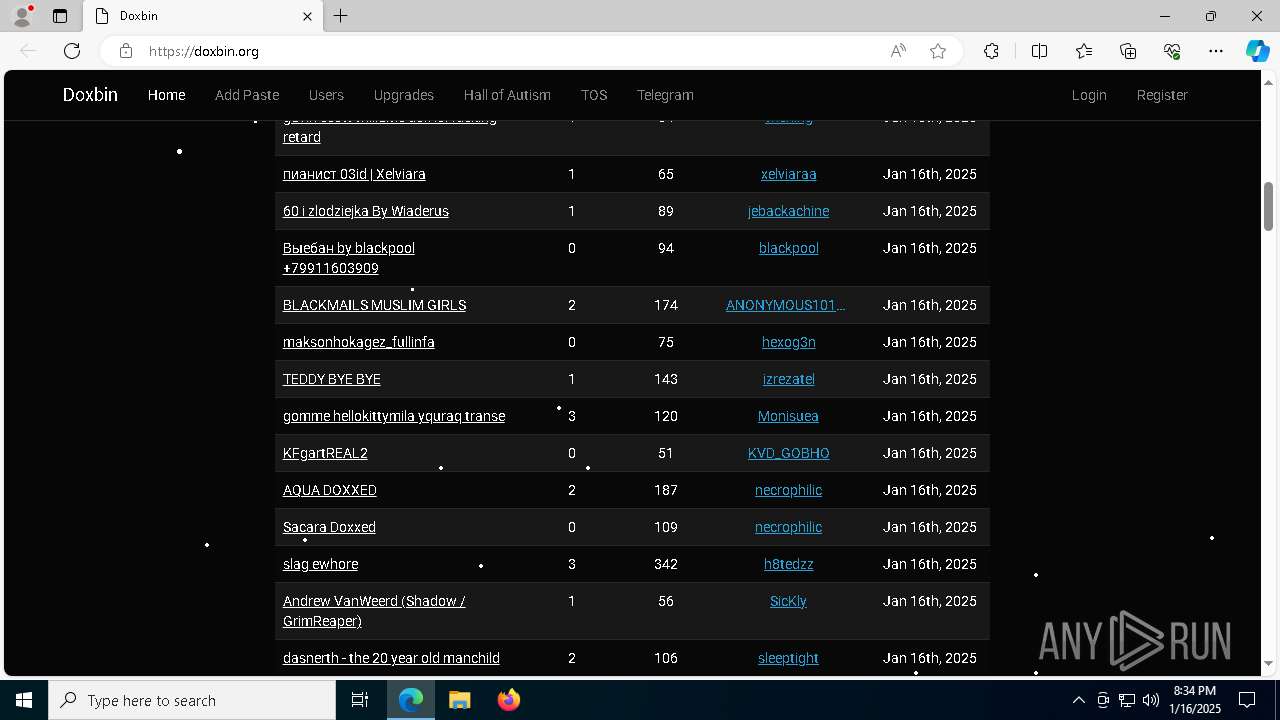This screenshot has height=720, width=1280.
Task: Open the Edge profile icon
Action: click(21, 16)
